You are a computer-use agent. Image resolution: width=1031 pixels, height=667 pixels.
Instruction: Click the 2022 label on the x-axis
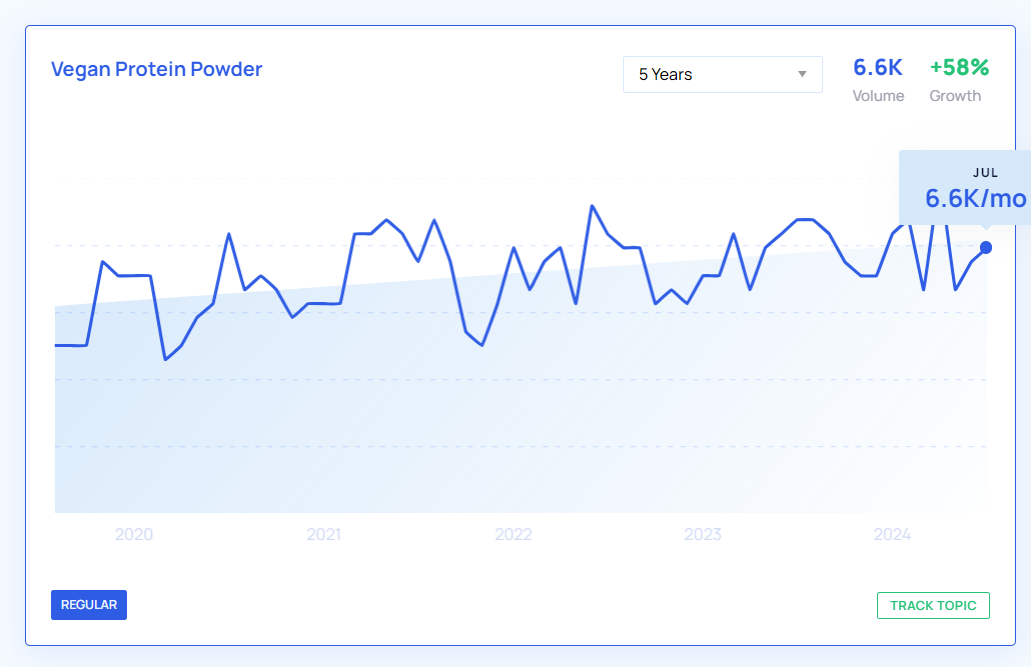click(513, 535)
